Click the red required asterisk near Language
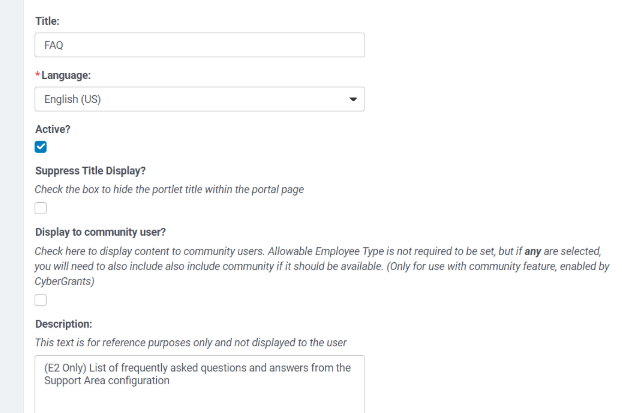 click(x=38, y=74)
